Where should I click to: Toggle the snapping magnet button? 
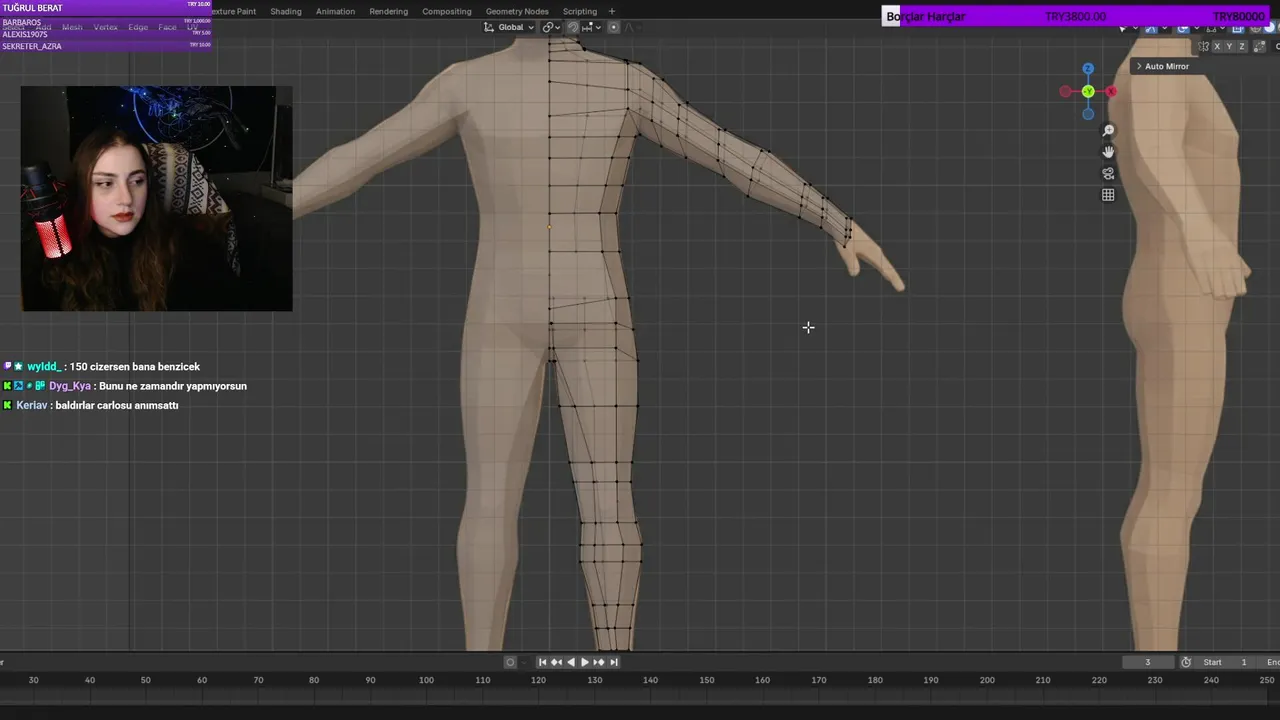tap(573, 27)
